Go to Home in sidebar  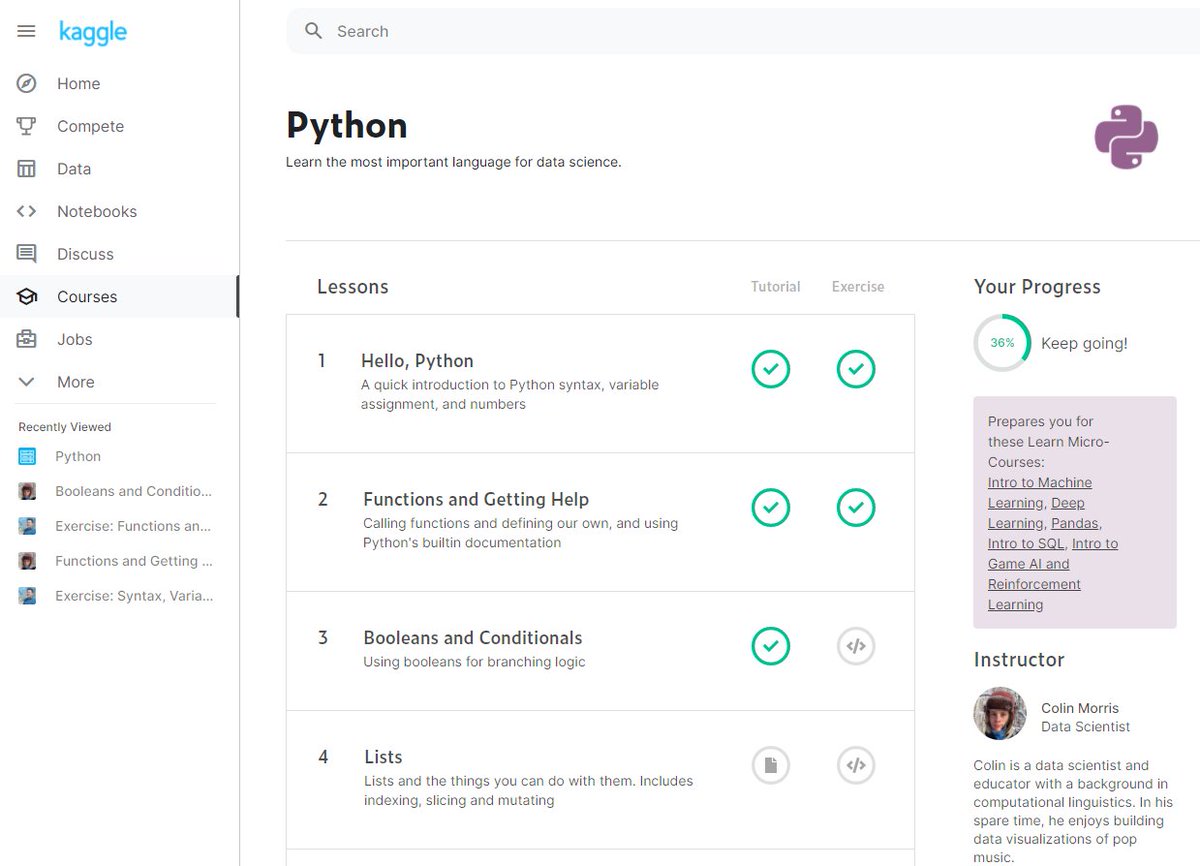click(78, 84)
